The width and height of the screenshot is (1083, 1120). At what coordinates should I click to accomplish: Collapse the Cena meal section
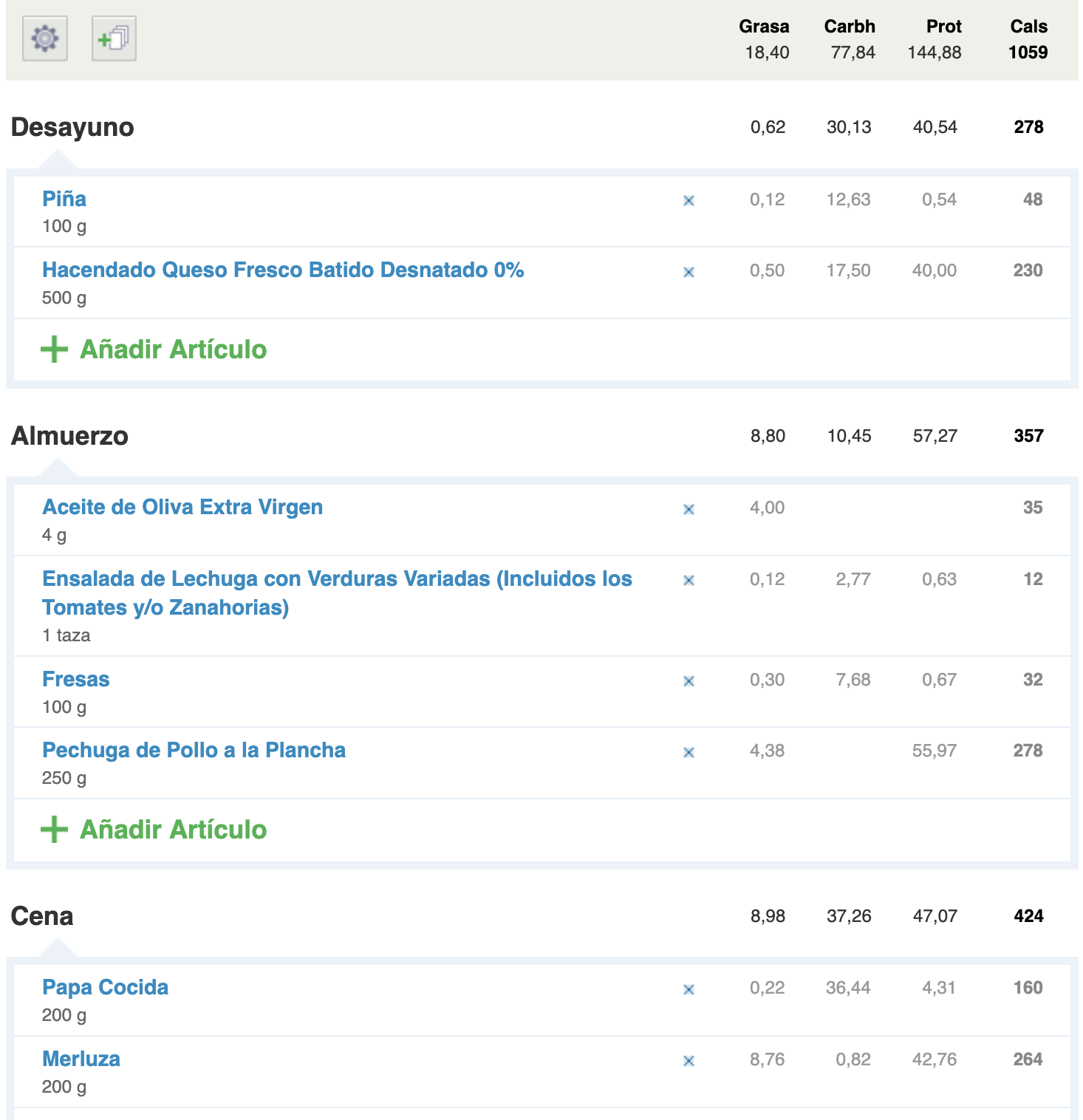[42, 916]
